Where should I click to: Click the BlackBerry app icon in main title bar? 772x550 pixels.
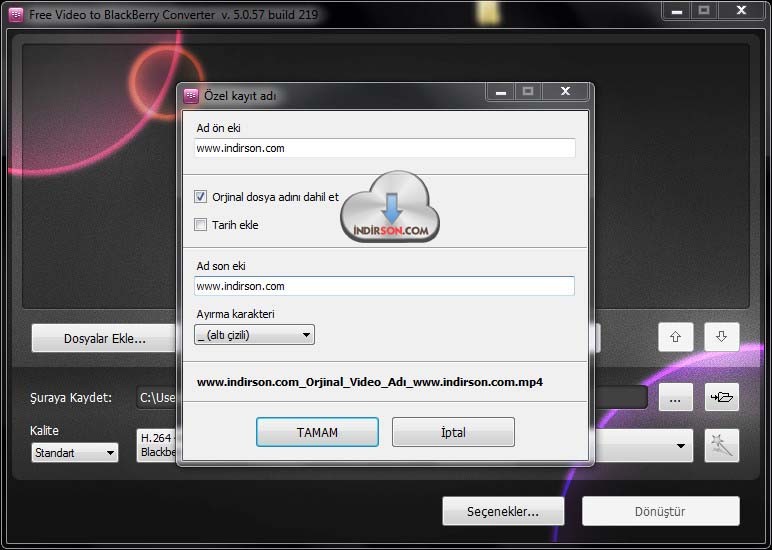pos(16,14)
